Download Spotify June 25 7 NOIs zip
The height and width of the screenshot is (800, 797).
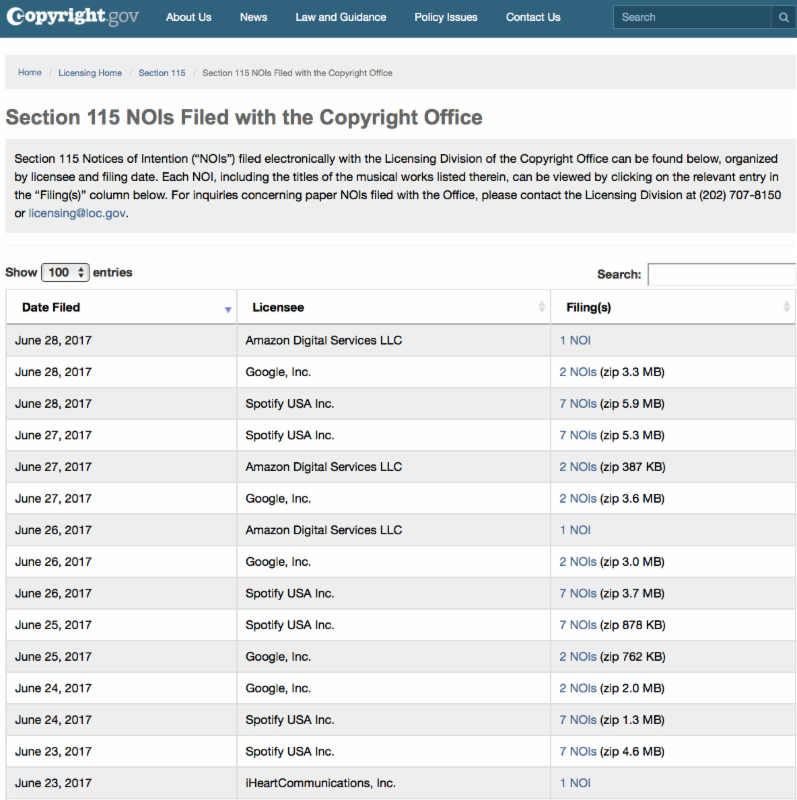pyautogui.click(x=578, y=625)
